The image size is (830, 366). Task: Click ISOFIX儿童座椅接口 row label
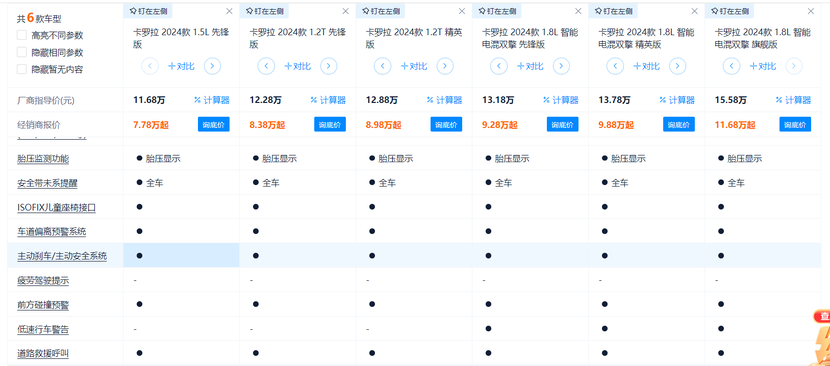pyautogui.click(x=57, y=208)
